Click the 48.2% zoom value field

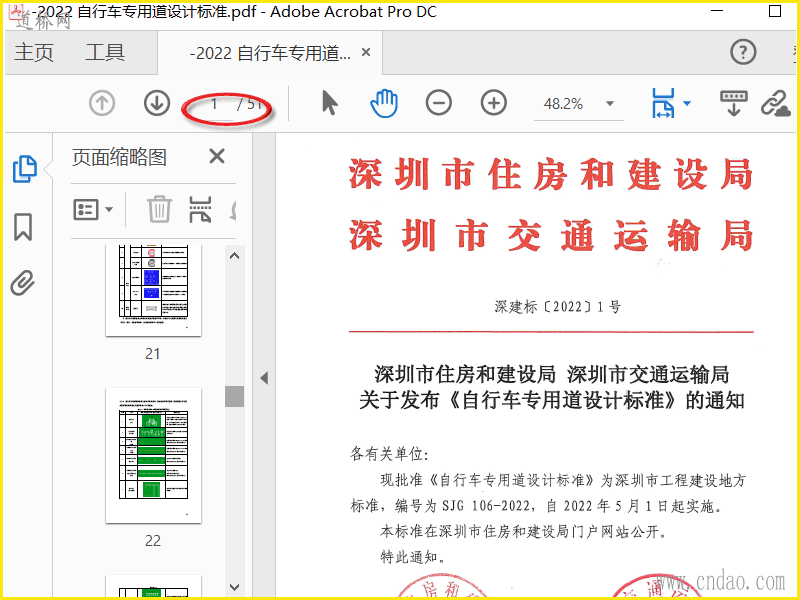pyautogui.click(x=563, y=104)
